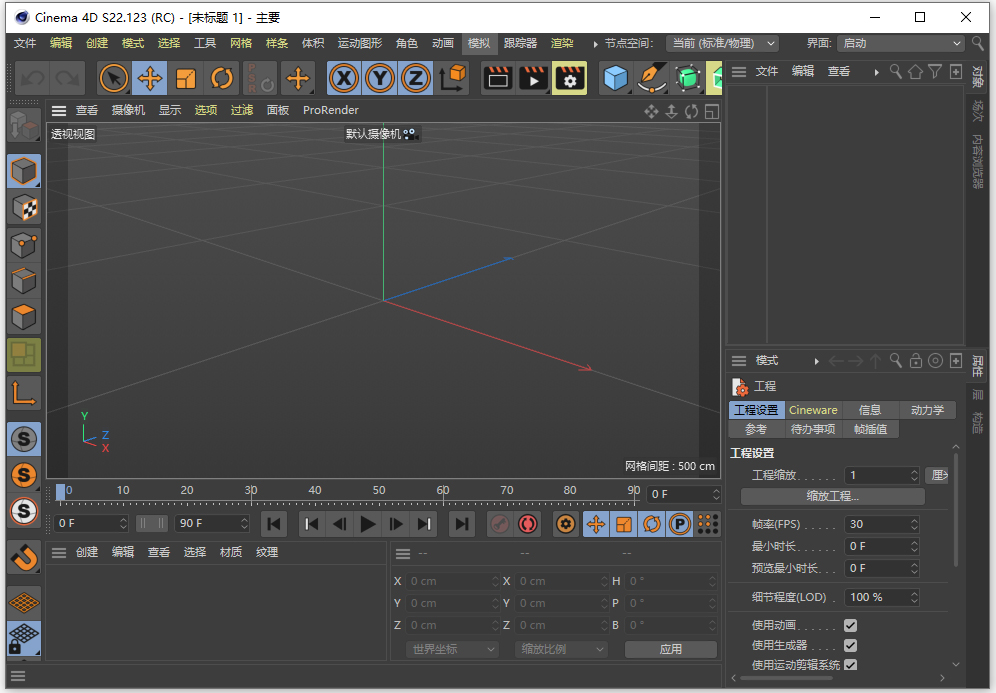Click the Record Active Objects button
The height and width of the screenshot is (693, 996).
pos(499,523)
